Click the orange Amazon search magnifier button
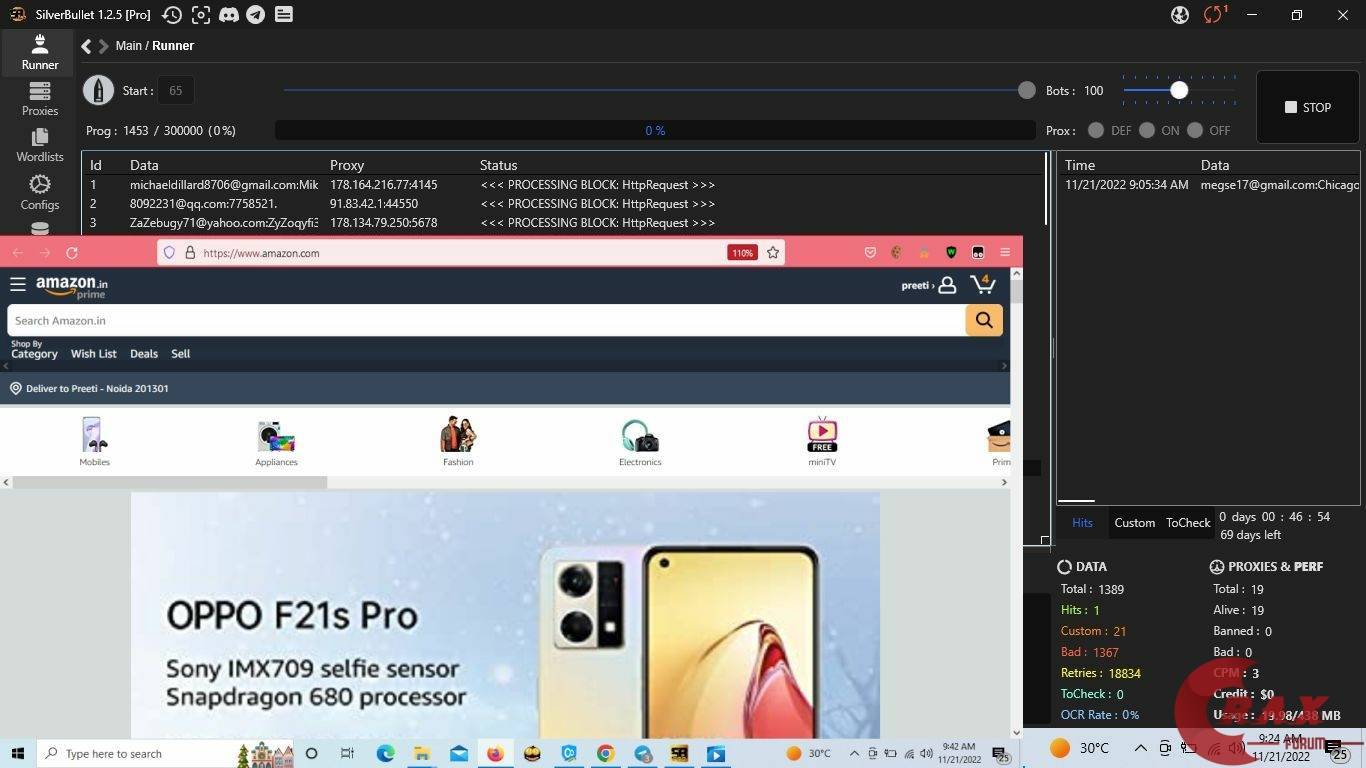The height and width of the screenshot is (768, 1366). 984,320
